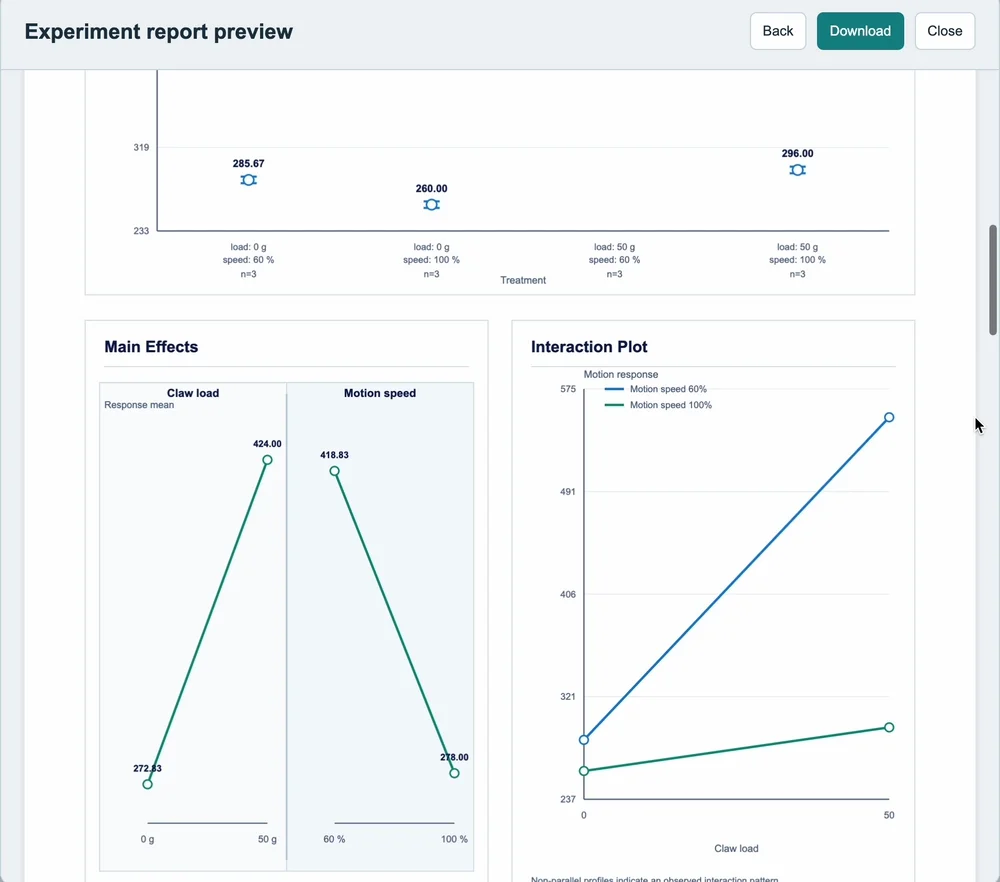Click the '0 g' axis tick label
Image resolution: width=1000 pixels, height=882 pixels.
147,839
